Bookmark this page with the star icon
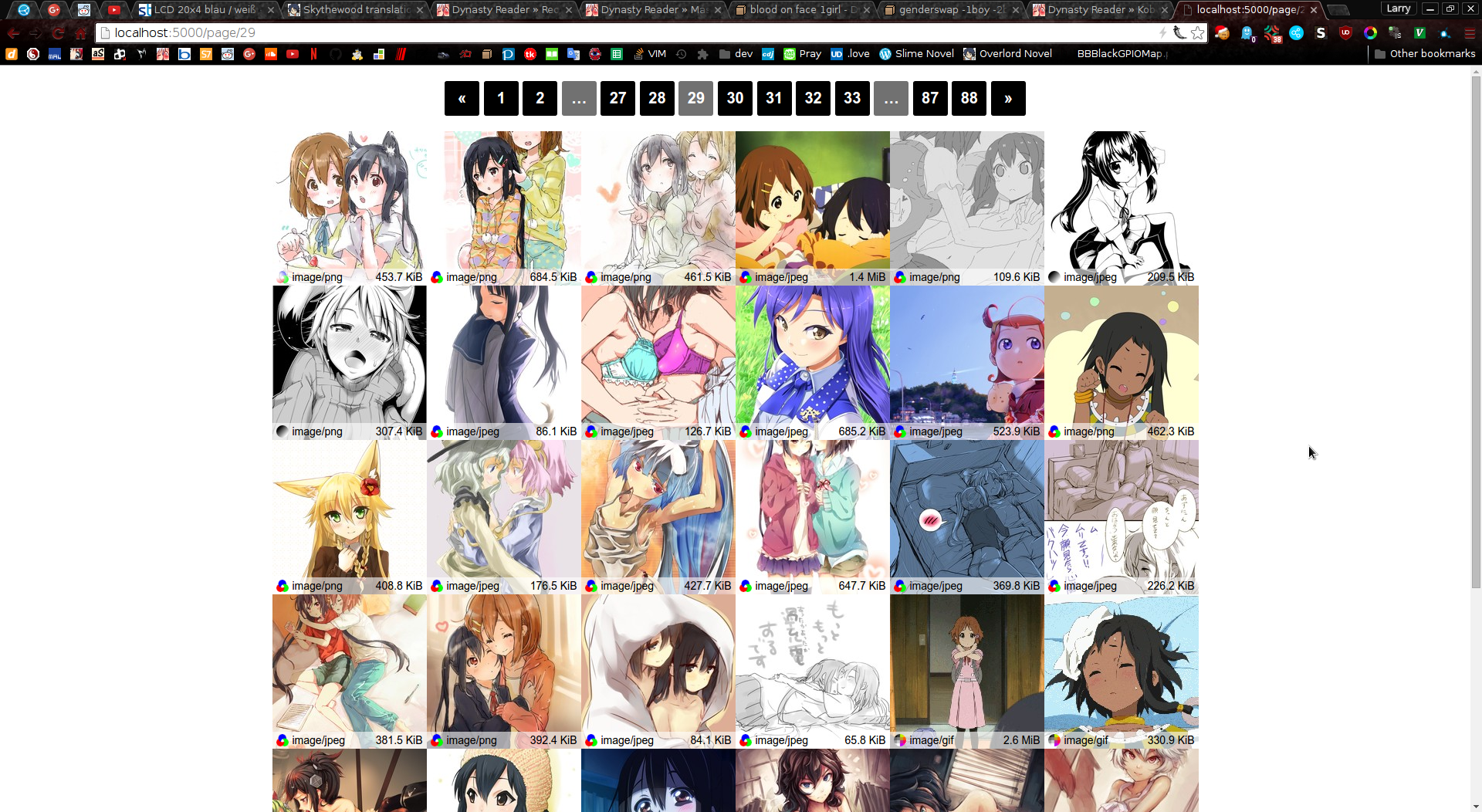Image resolution: width=1482 pixels, height=812 pixels. pyautogui.click(x=1197, y=32)
